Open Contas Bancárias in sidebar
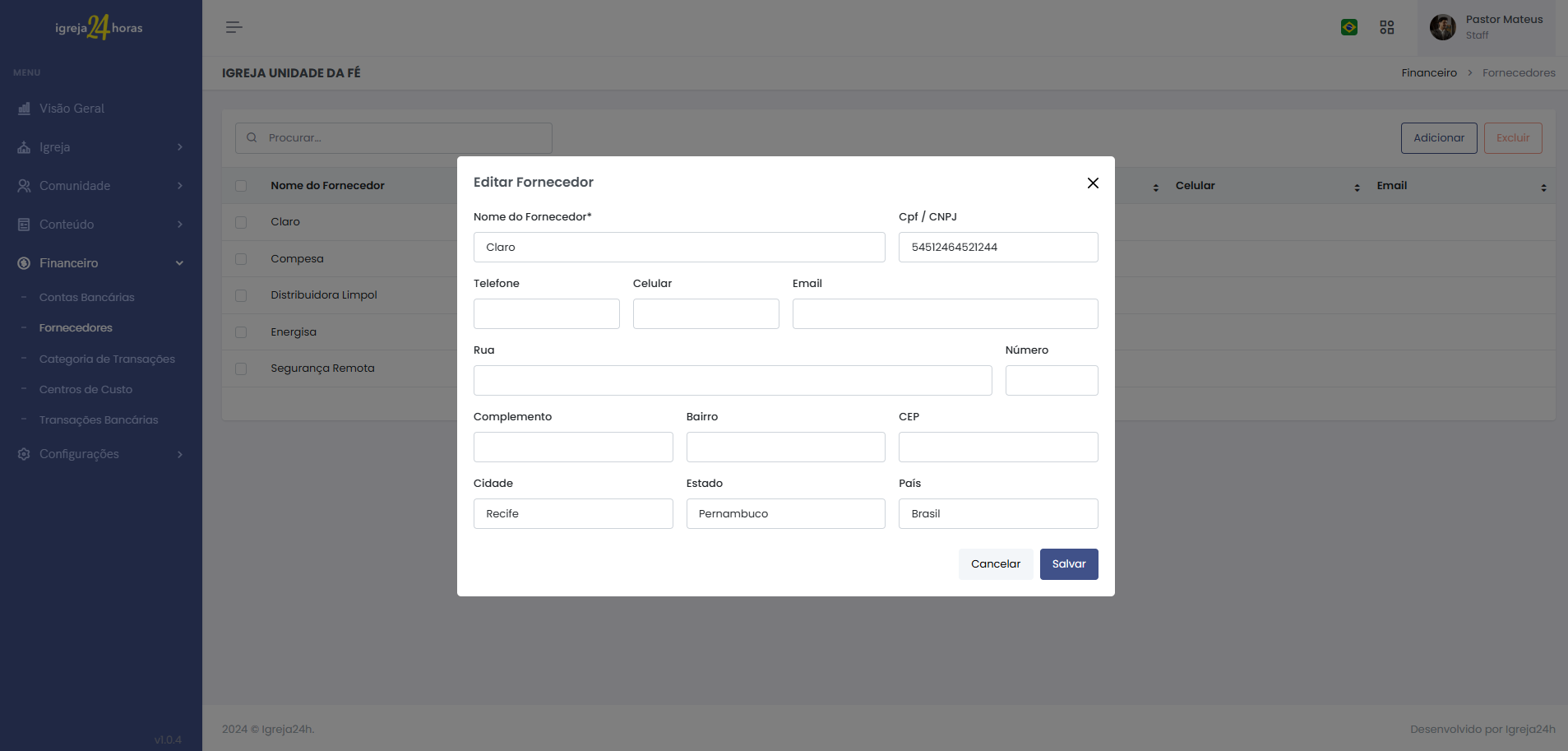1568x751 pixels. 86,297
